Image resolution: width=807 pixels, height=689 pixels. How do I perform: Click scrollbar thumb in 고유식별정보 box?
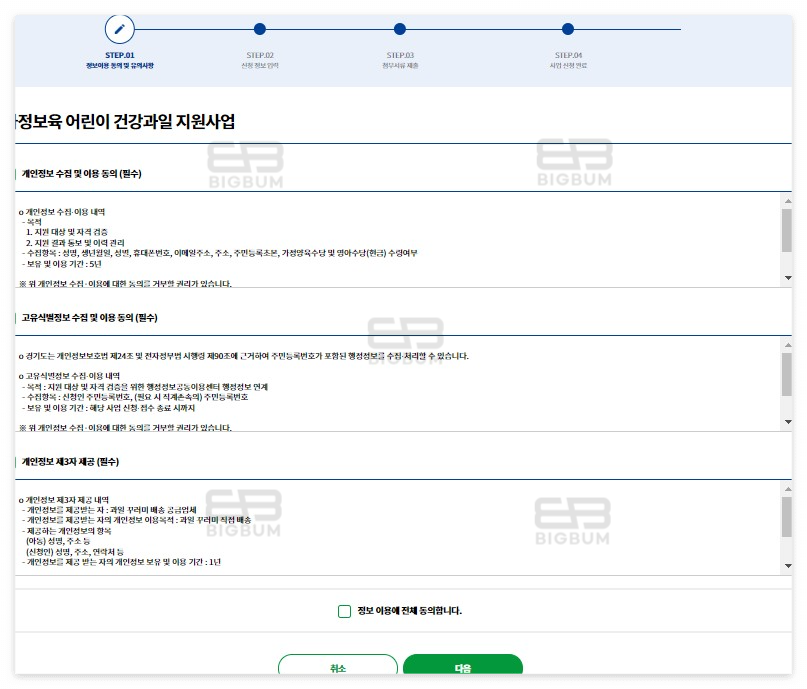[786, 374]
